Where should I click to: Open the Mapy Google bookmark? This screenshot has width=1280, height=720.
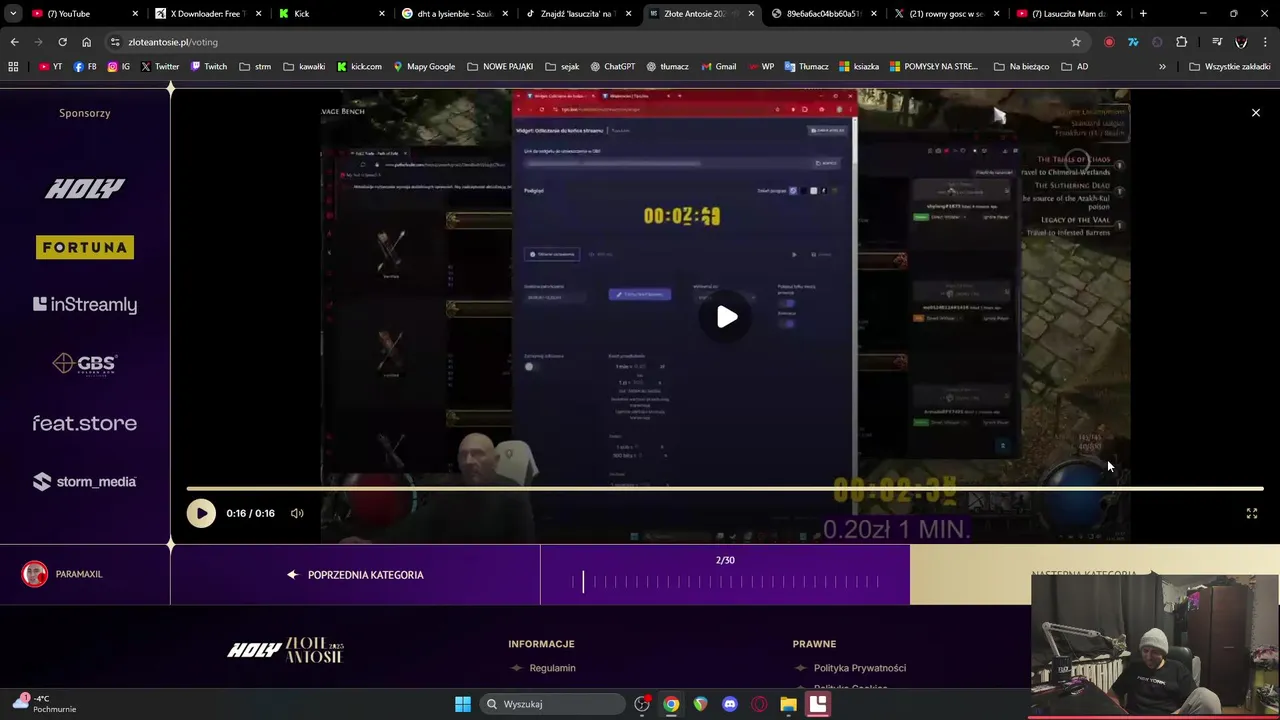424,67
